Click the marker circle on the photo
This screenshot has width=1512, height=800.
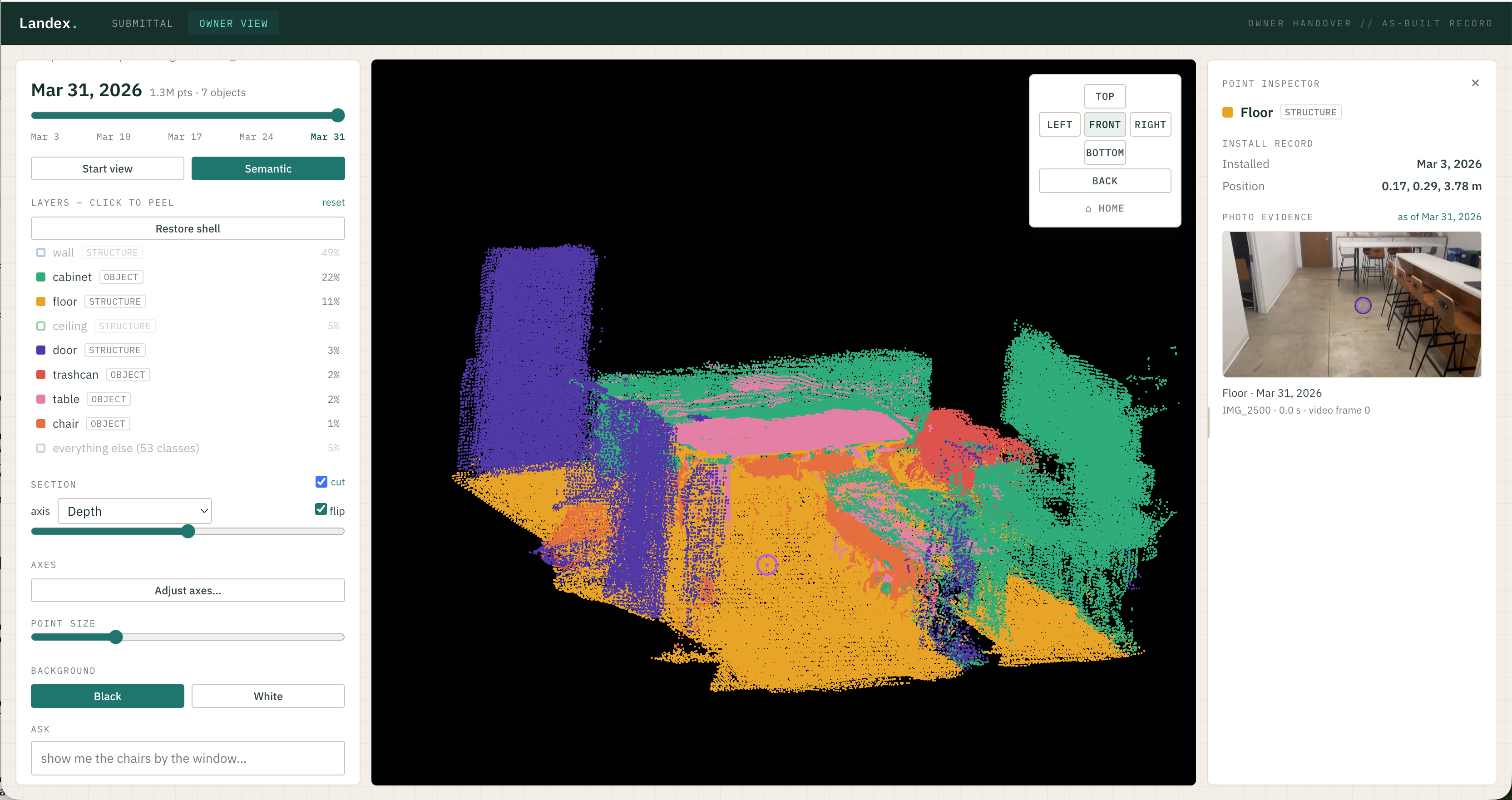pos(1363,305)
